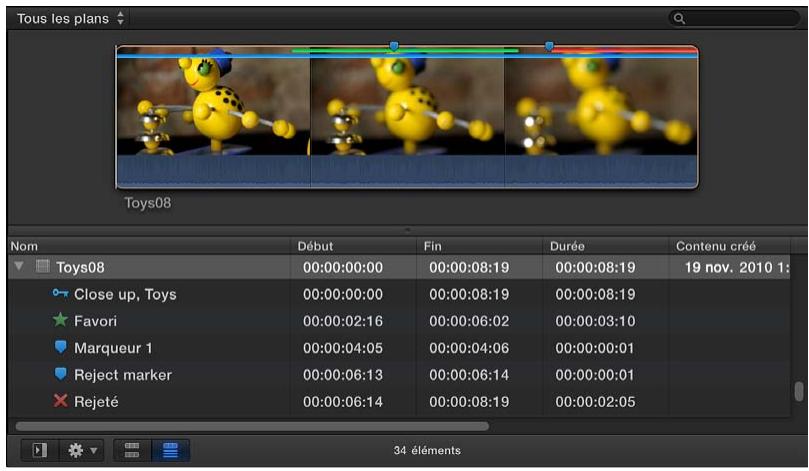Viewport: 809px width, 471px height.
Task: Click the Favori end time 00:00:06:02
Action: coord(469,321)
